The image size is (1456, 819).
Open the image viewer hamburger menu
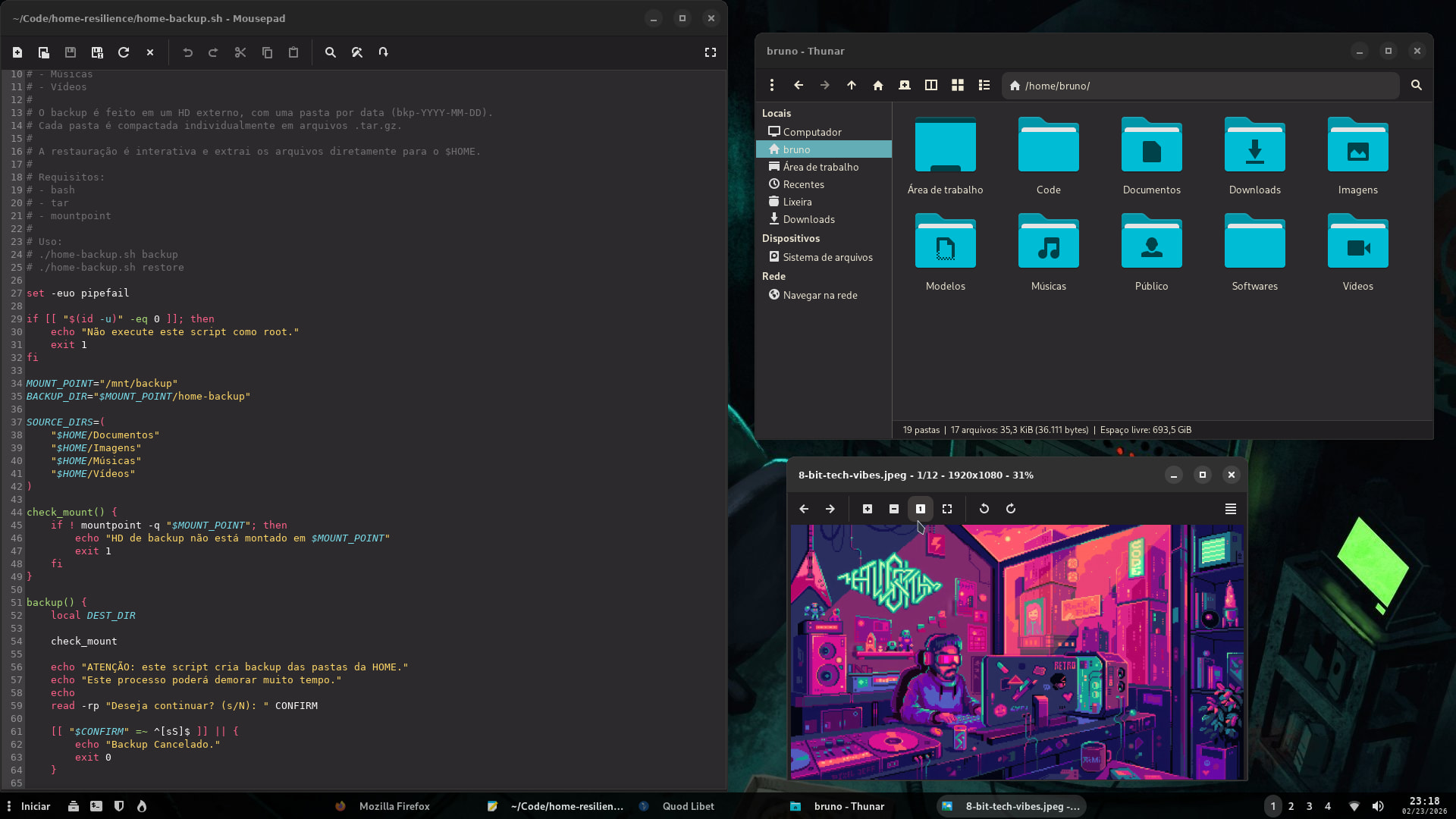1231,509
